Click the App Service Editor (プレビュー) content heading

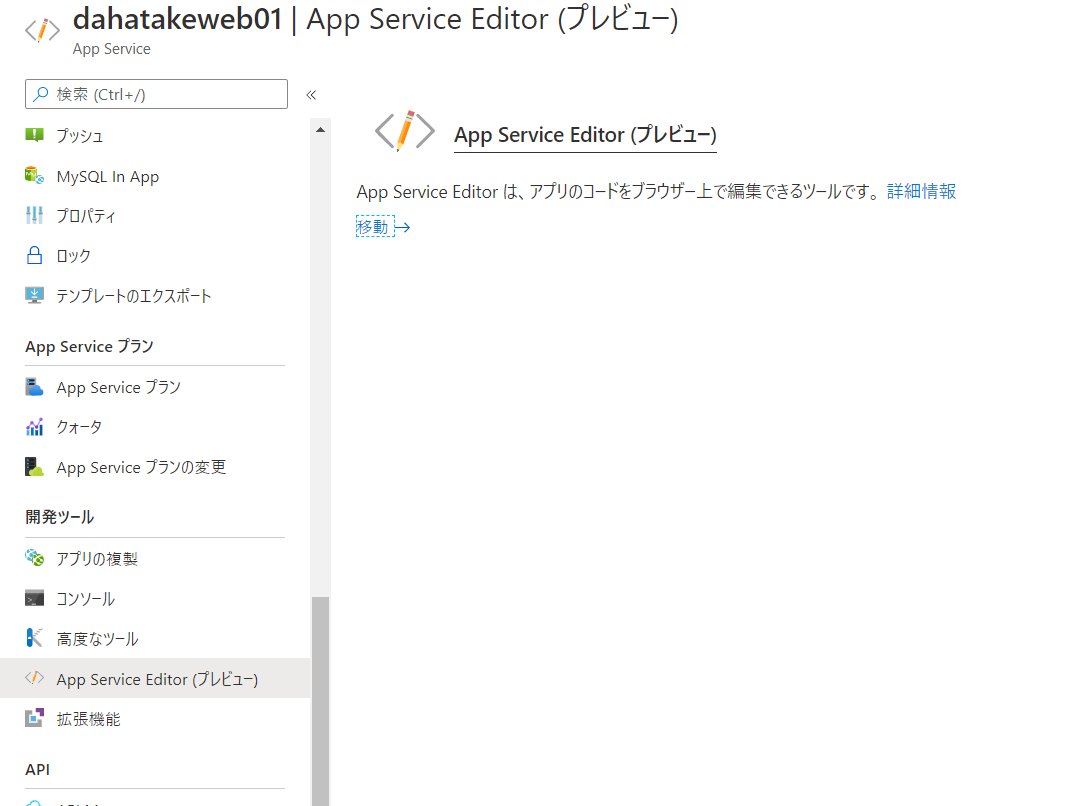click(x=585, y=135)
